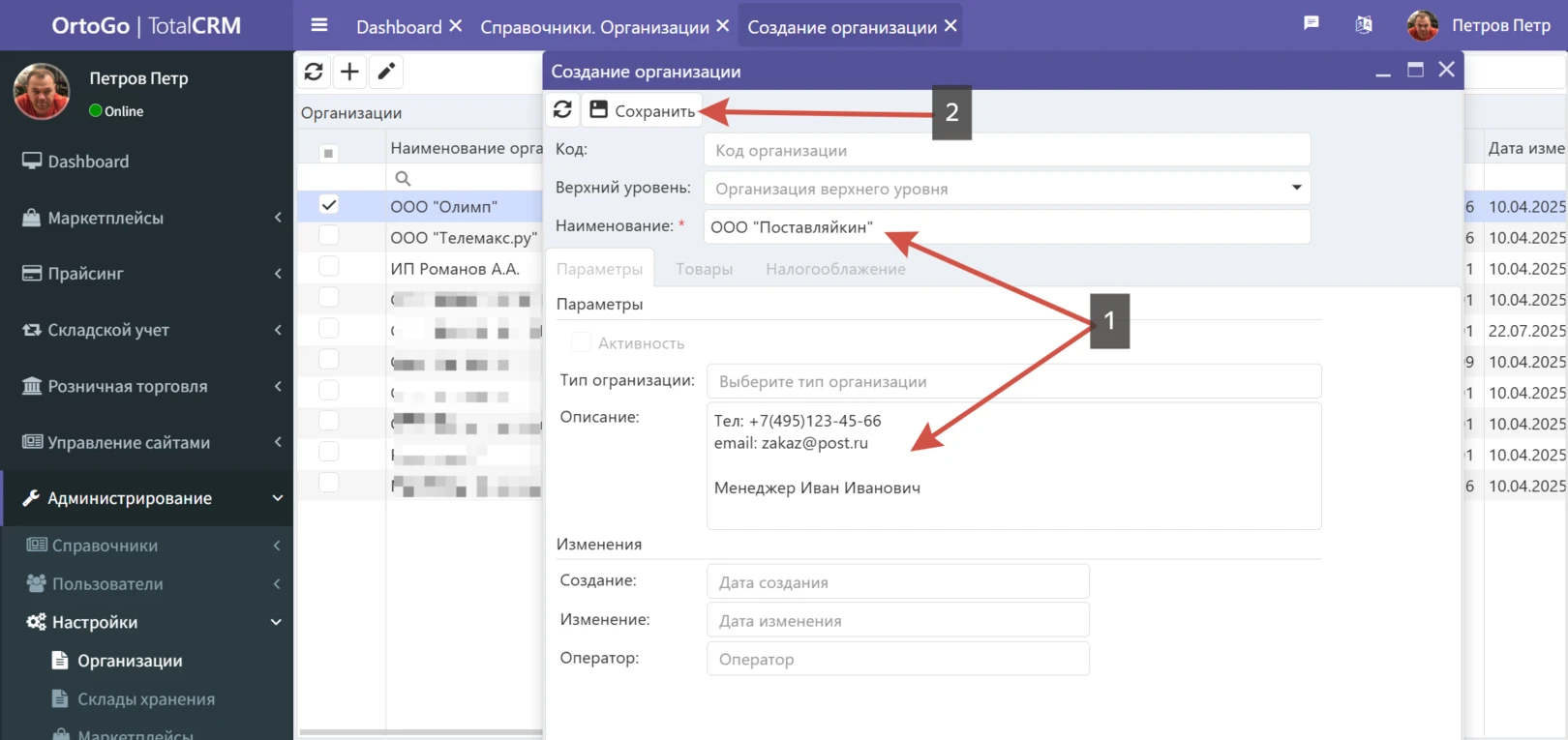1568x740 pixels.
Task: Uncheck the ООО "Олимп" row checkbox
Action: click(x=329, y=205)
